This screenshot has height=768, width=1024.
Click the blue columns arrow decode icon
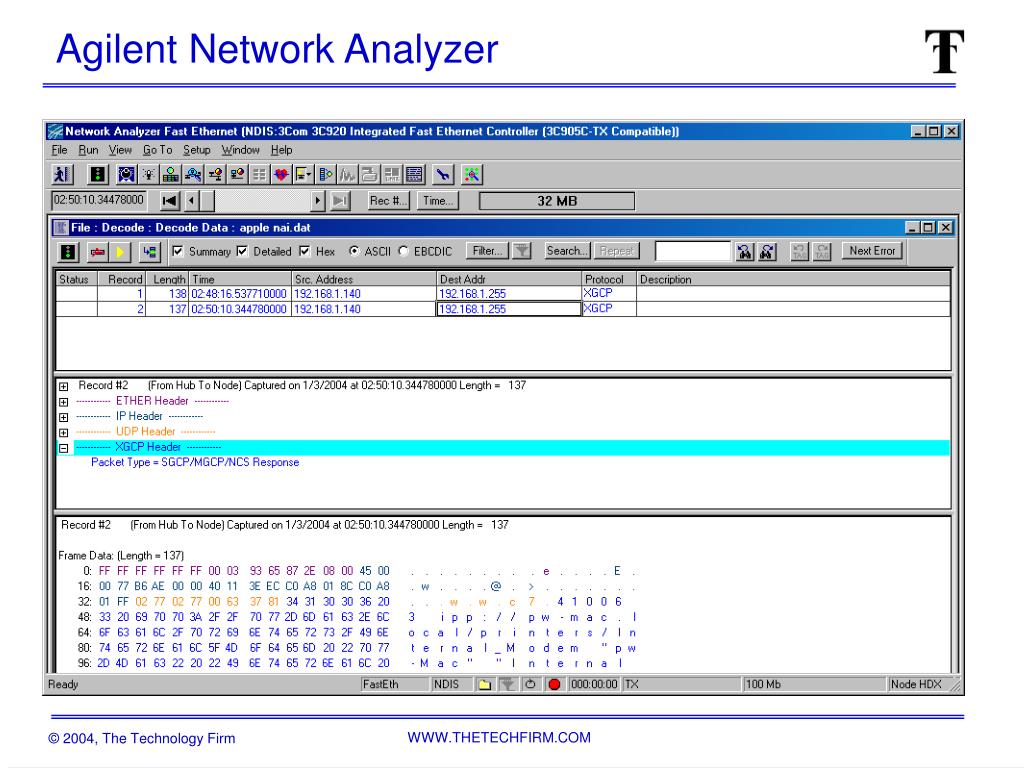click(325, 174)
